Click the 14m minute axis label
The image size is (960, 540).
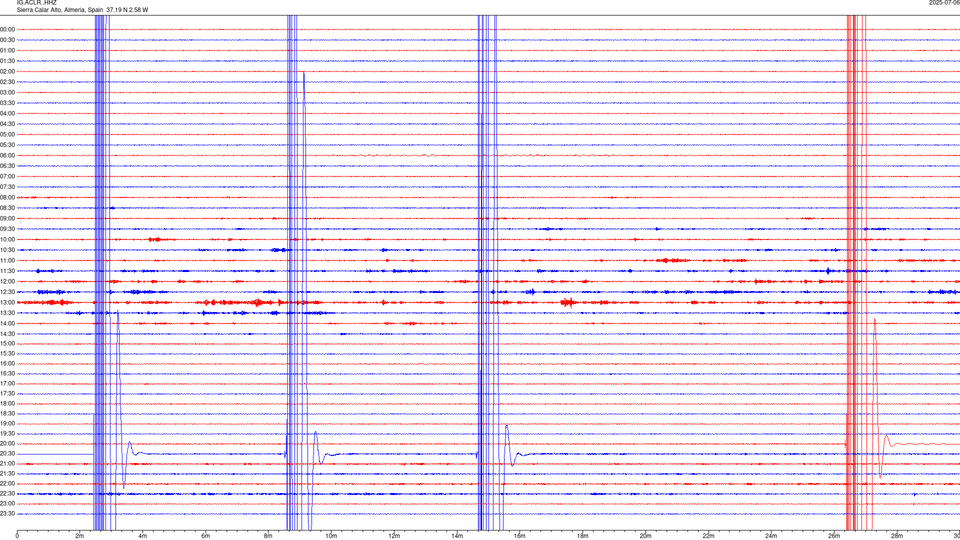click(457, 536)
